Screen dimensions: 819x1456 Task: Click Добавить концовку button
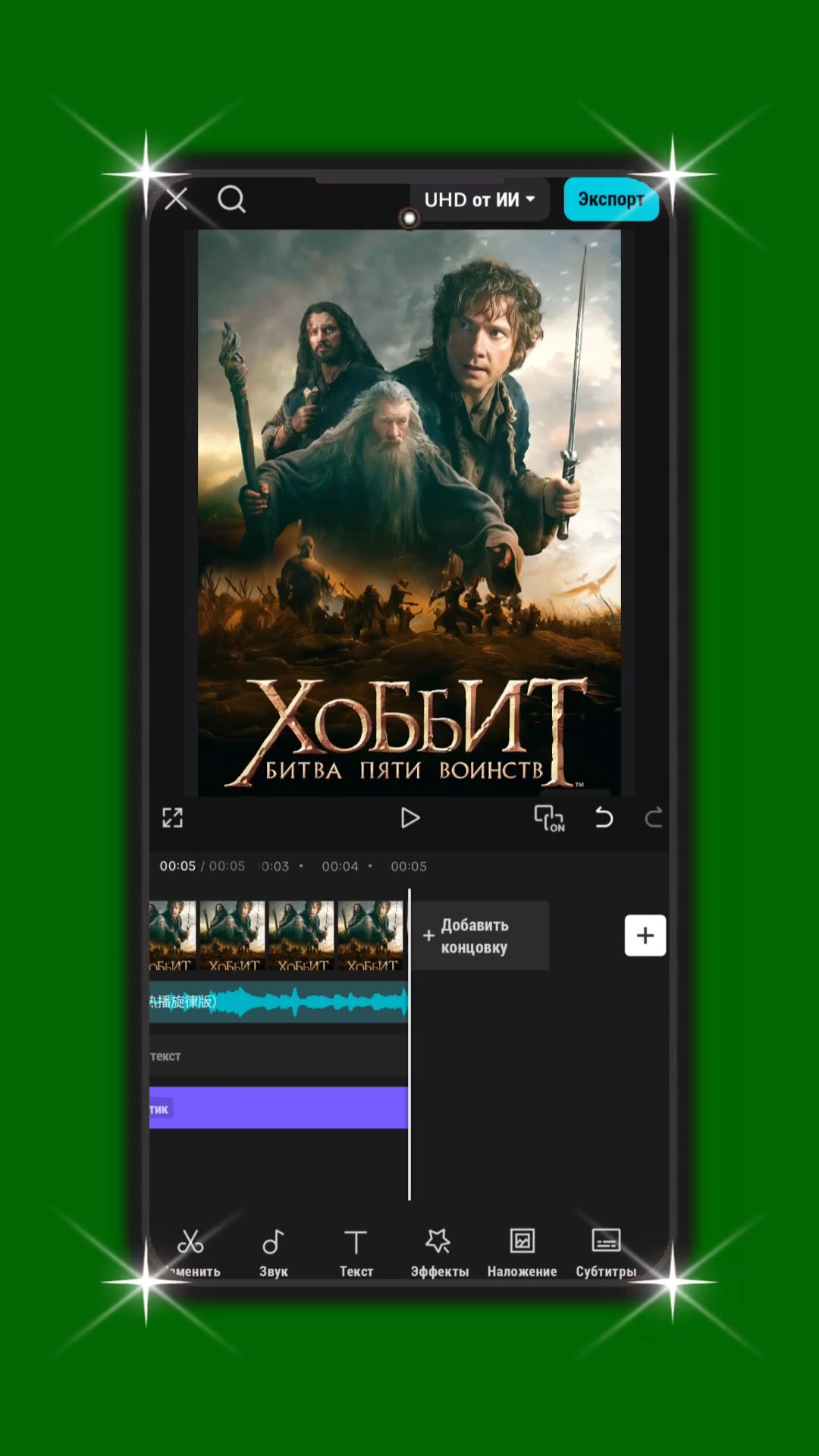(480, 936)
